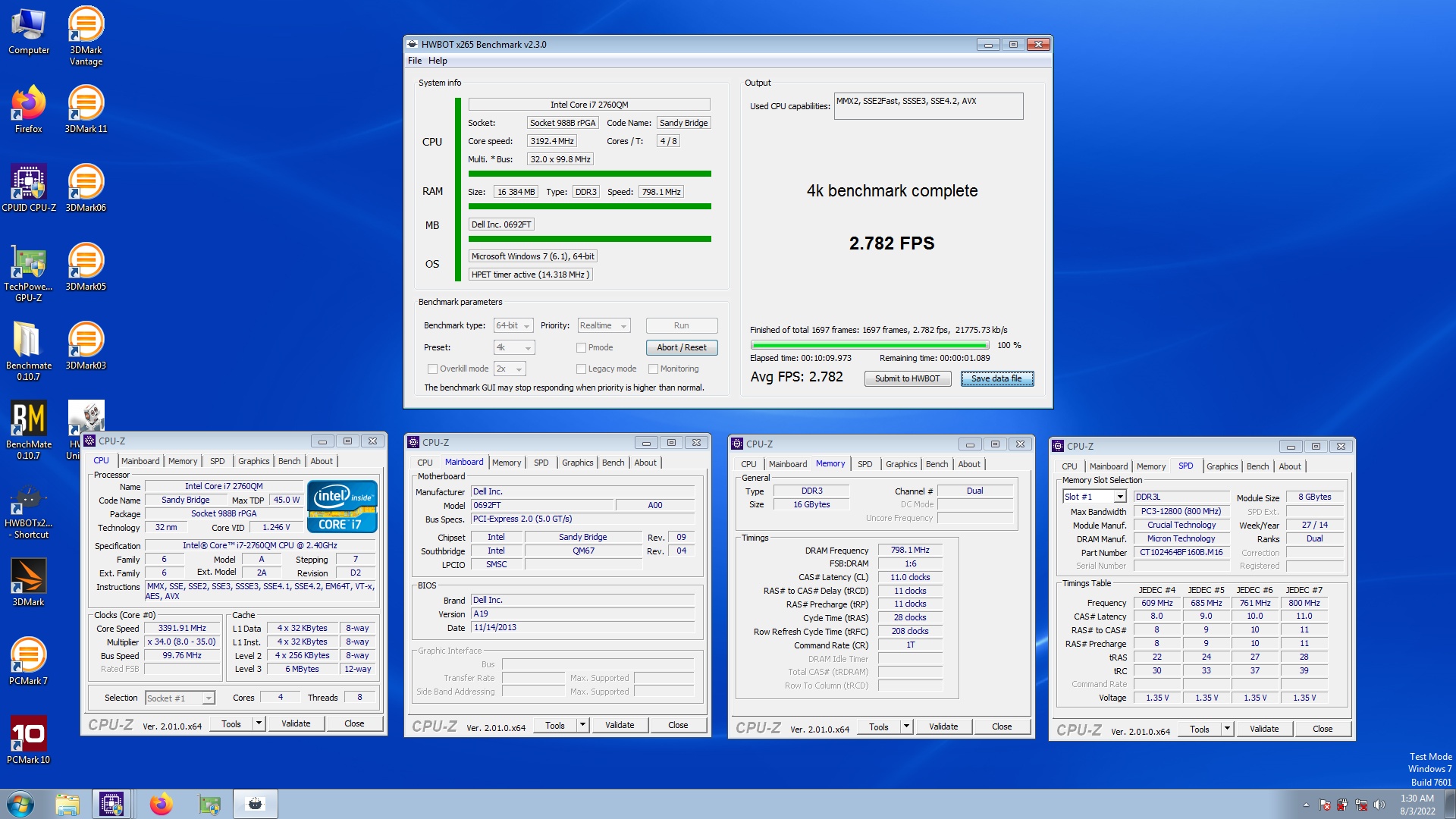The width and height of the screenshot is (1456, 819).
Task: Enable the Monitoring checkbox
Action: click(x=653, y=369)
